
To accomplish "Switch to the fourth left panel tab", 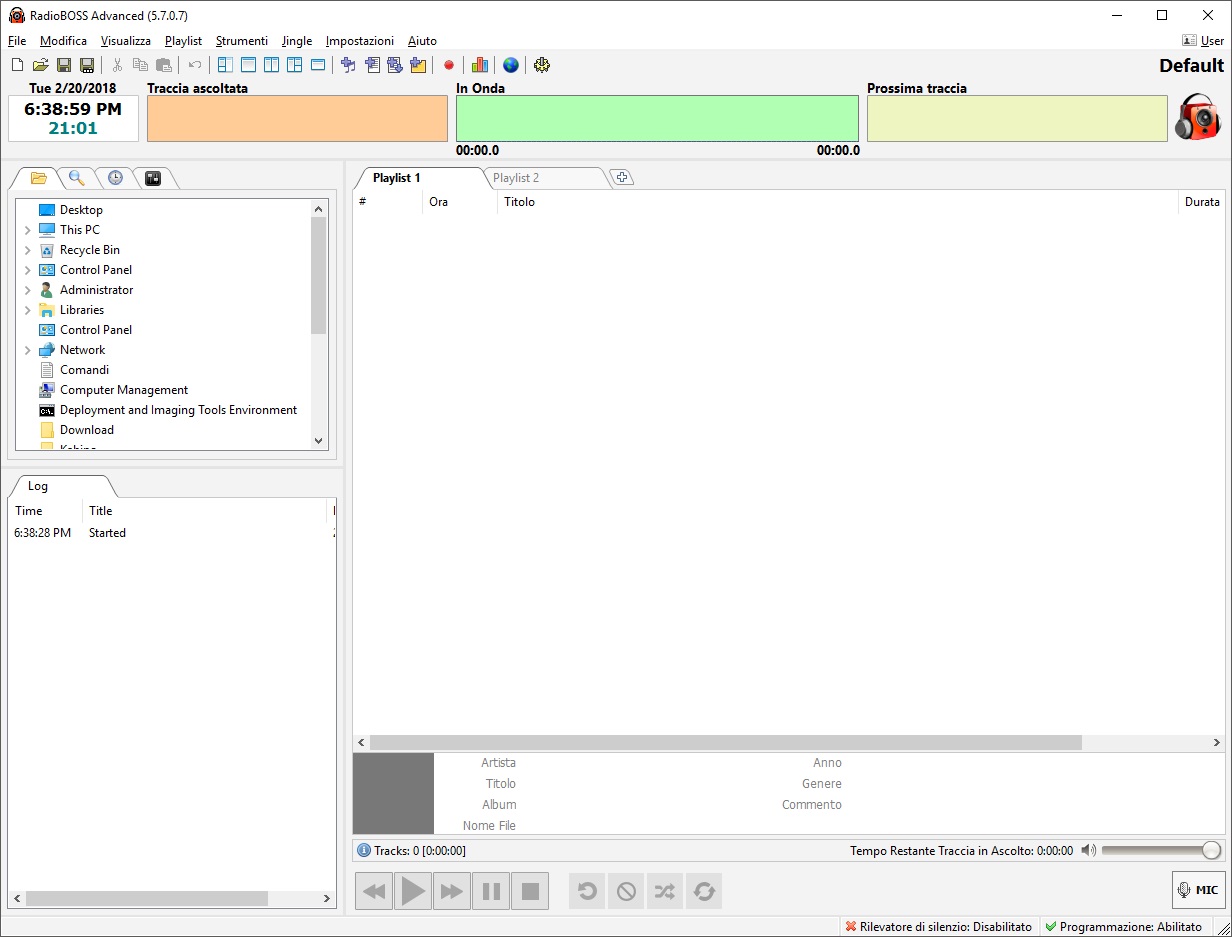I will 153,178.
